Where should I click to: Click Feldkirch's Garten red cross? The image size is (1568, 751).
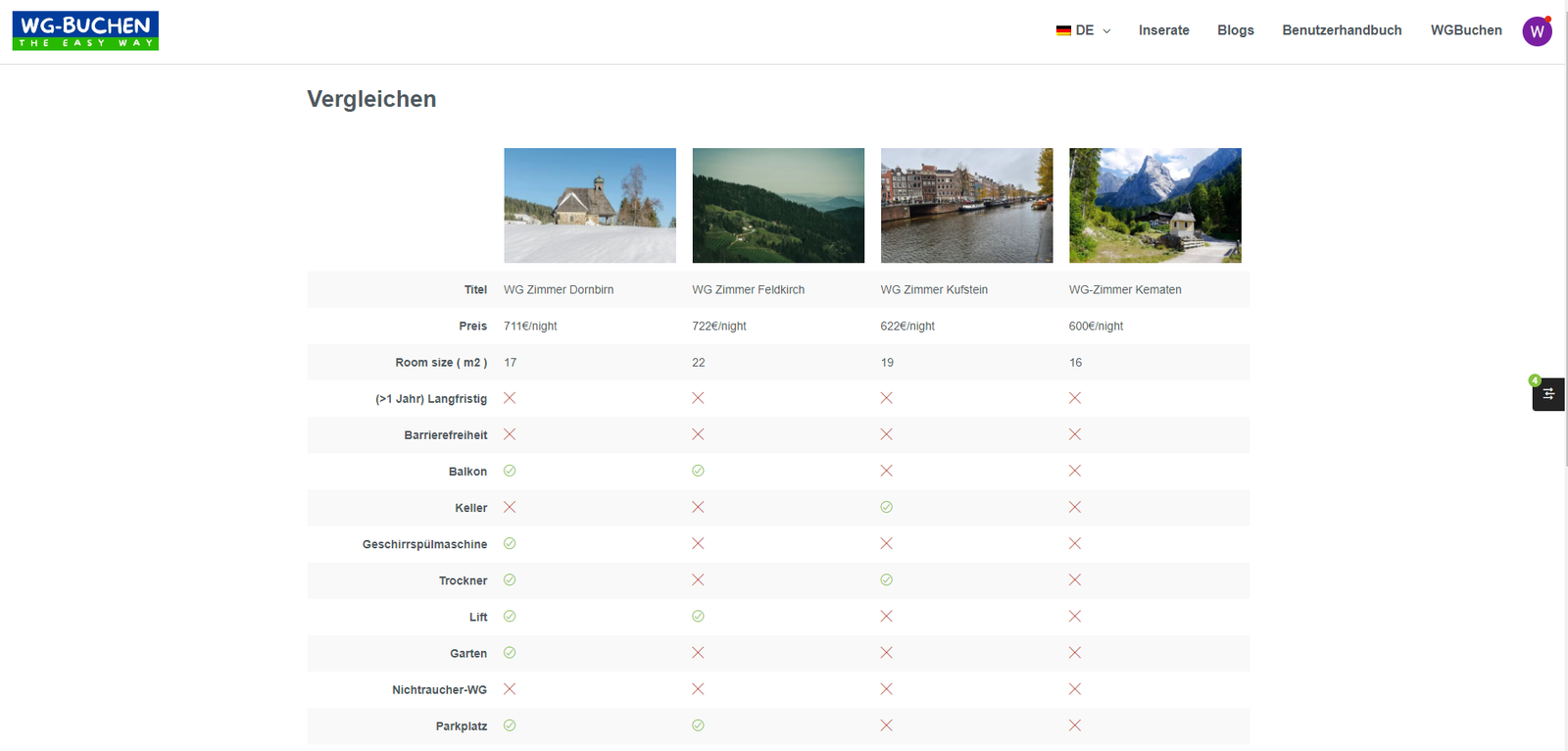[698, 652]
